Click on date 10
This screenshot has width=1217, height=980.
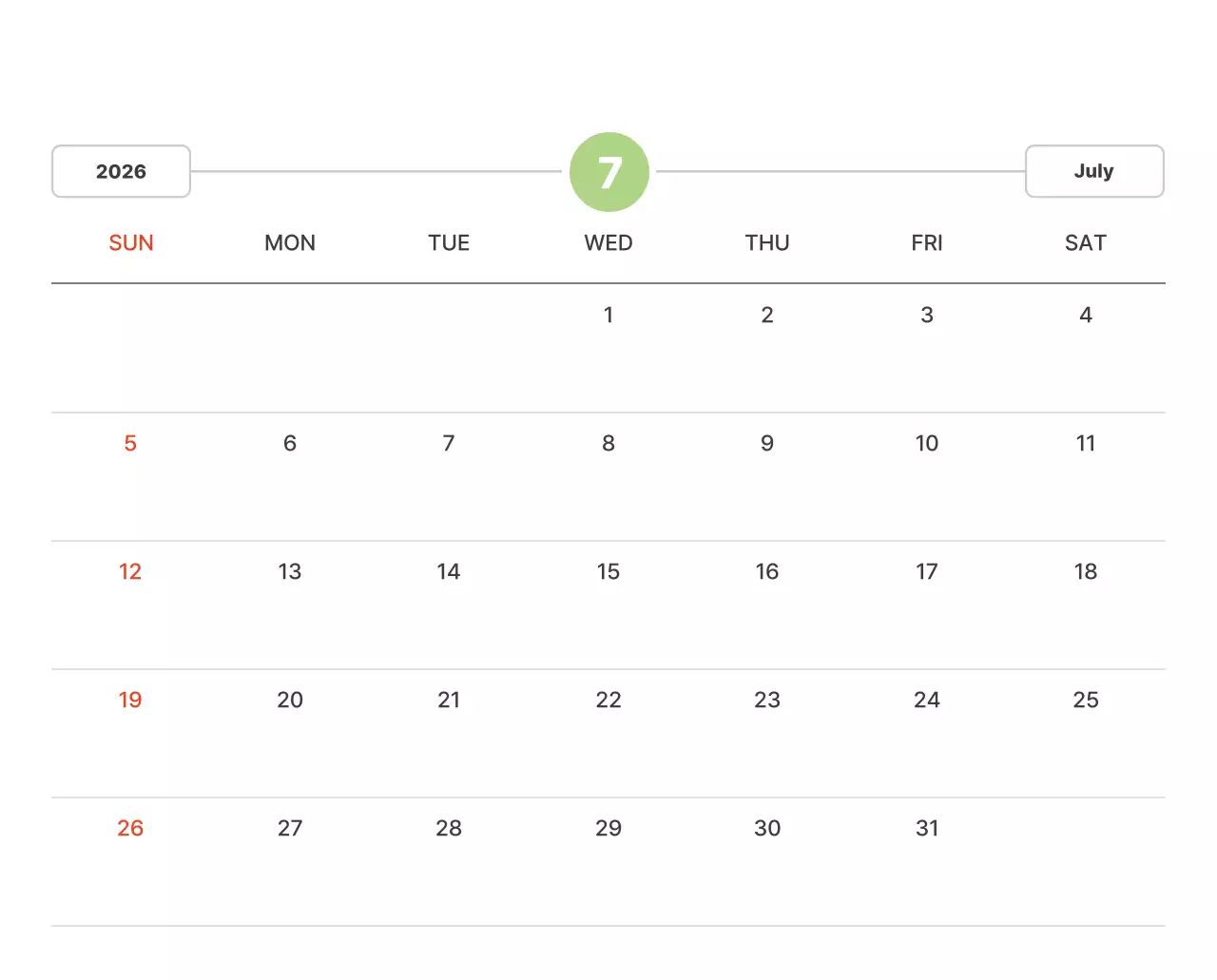926,444
